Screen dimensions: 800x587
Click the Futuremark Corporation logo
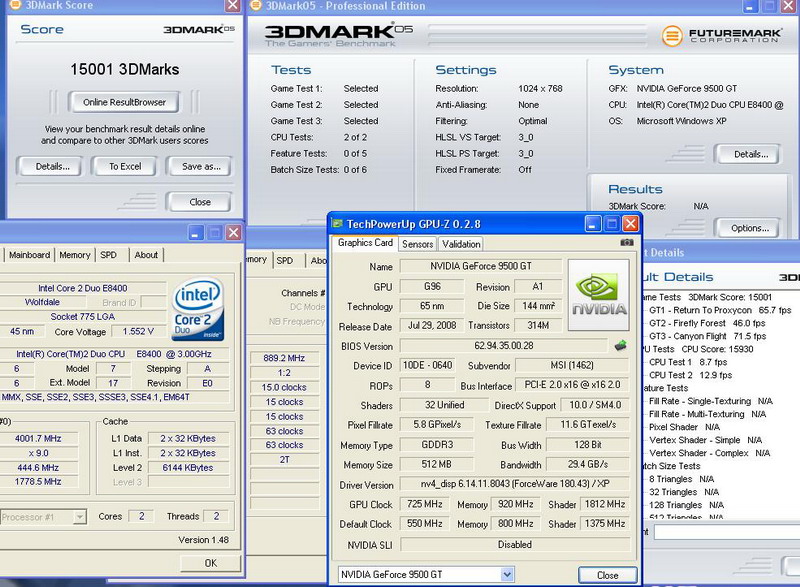(x=721, y=35)
